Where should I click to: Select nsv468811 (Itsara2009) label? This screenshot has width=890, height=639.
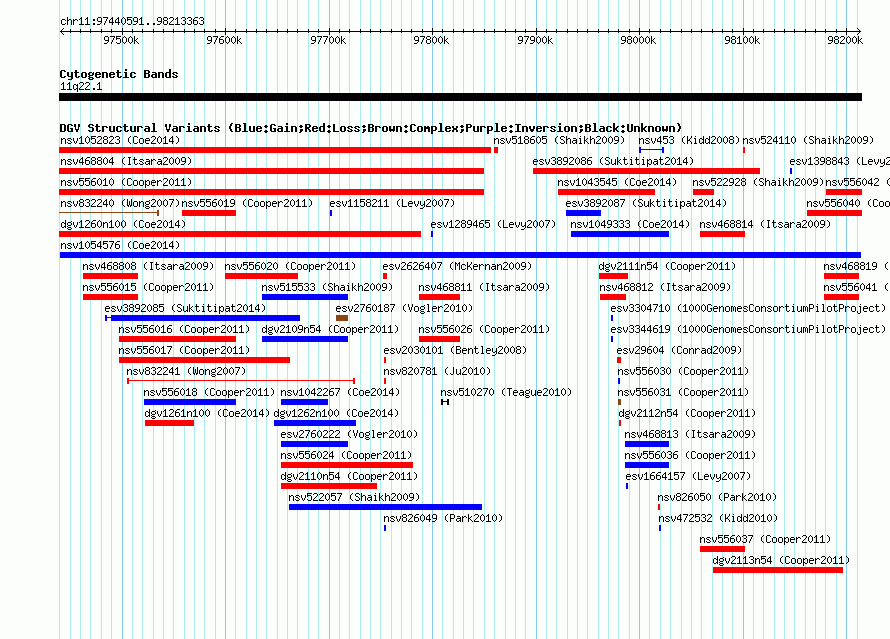(484, 287)
